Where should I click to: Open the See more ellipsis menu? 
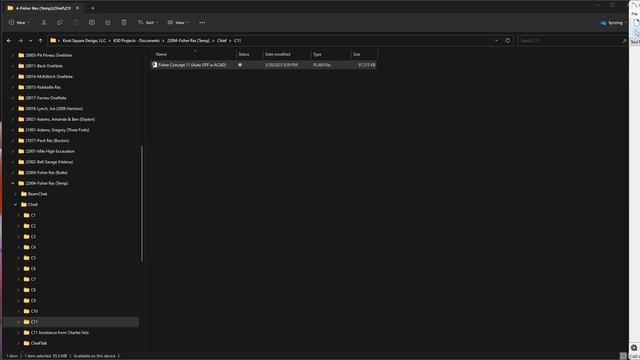click(x=202, y=22)
